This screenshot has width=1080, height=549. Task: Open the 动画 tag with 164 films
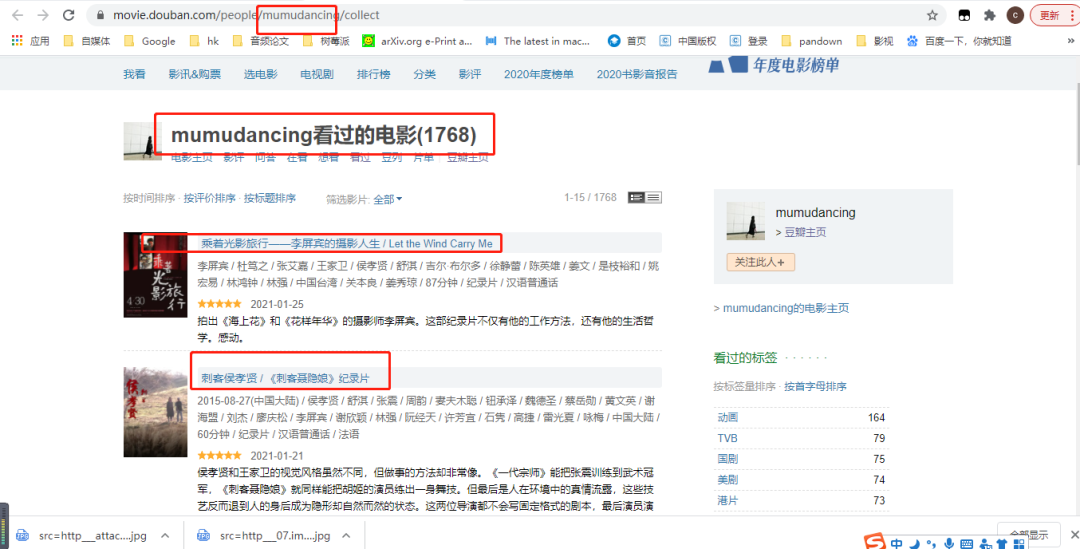coord(728,417)
